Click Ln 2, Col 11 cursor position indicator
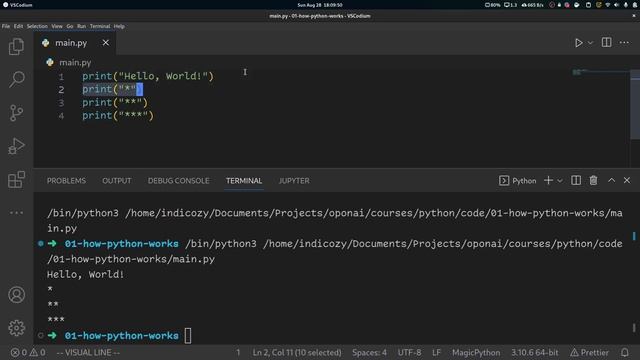This screenshot has height=360, width=640. pos(297,353)
